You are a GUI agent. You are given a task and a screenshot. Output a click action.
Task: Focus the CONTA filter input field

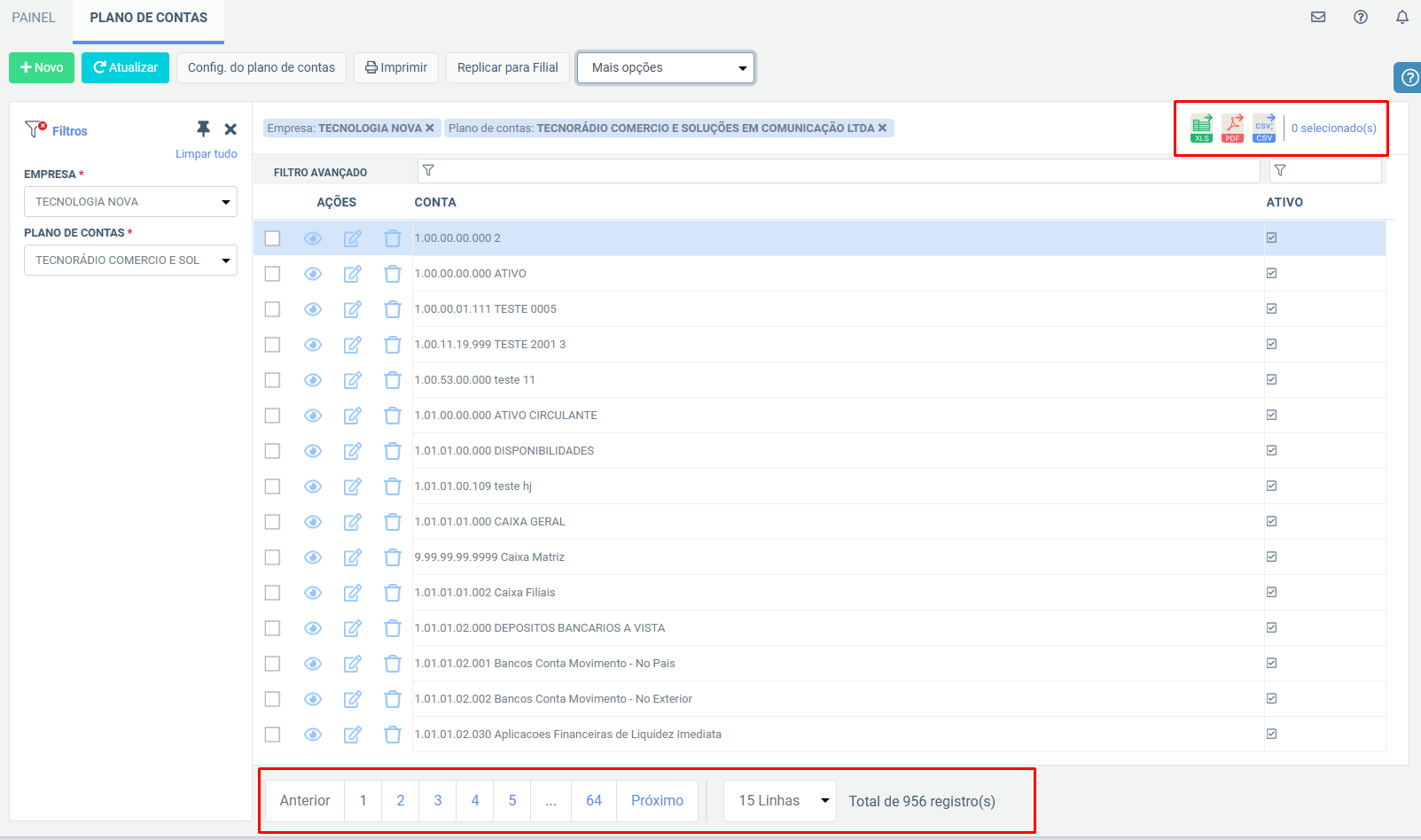839,171
